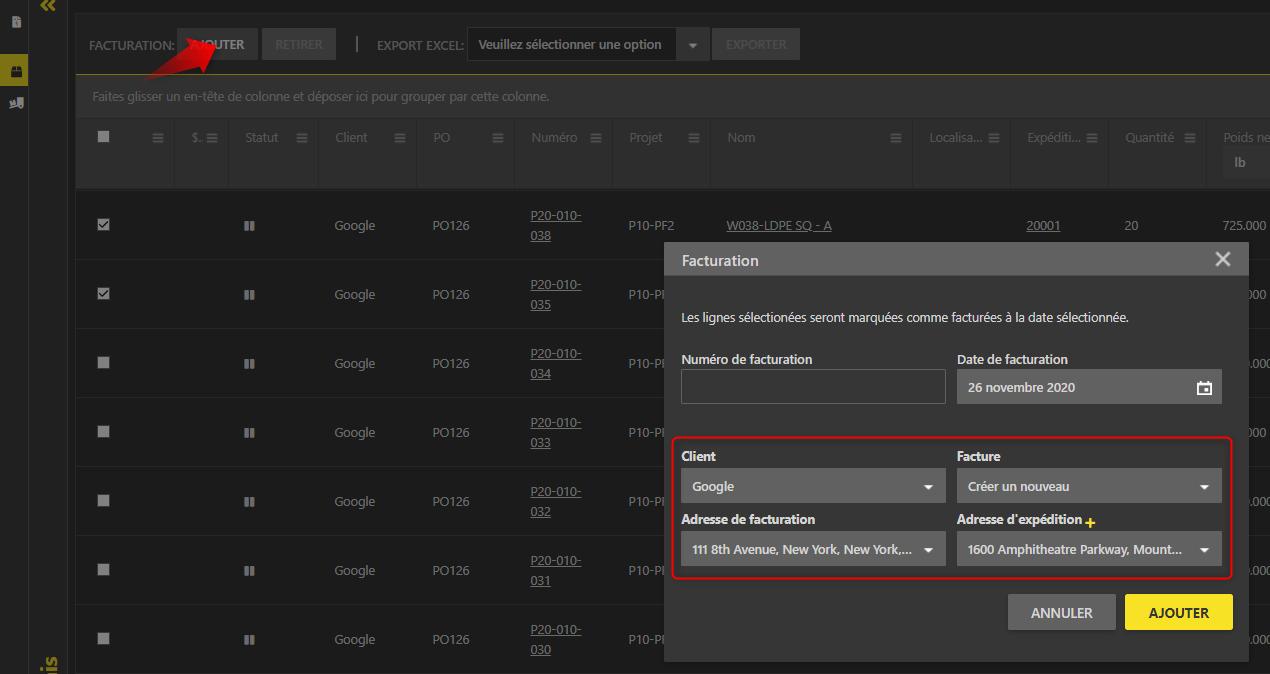1270x674 pixels.
Task: Uncheck the row P20-010-035 checkbox
Action: point(103,294)
